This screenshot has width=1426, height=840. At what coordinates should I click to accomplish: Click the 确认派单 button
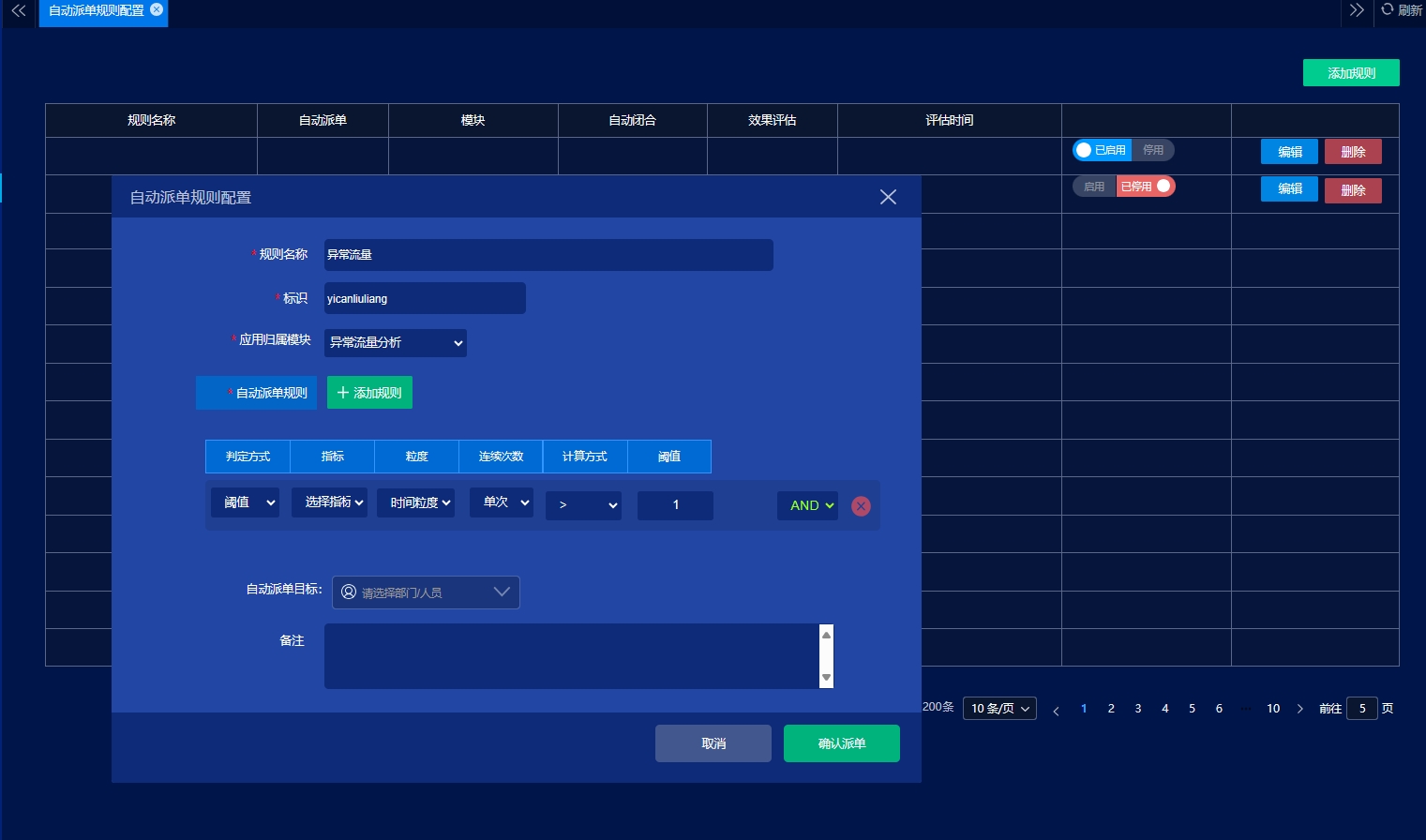click(841, 743)
